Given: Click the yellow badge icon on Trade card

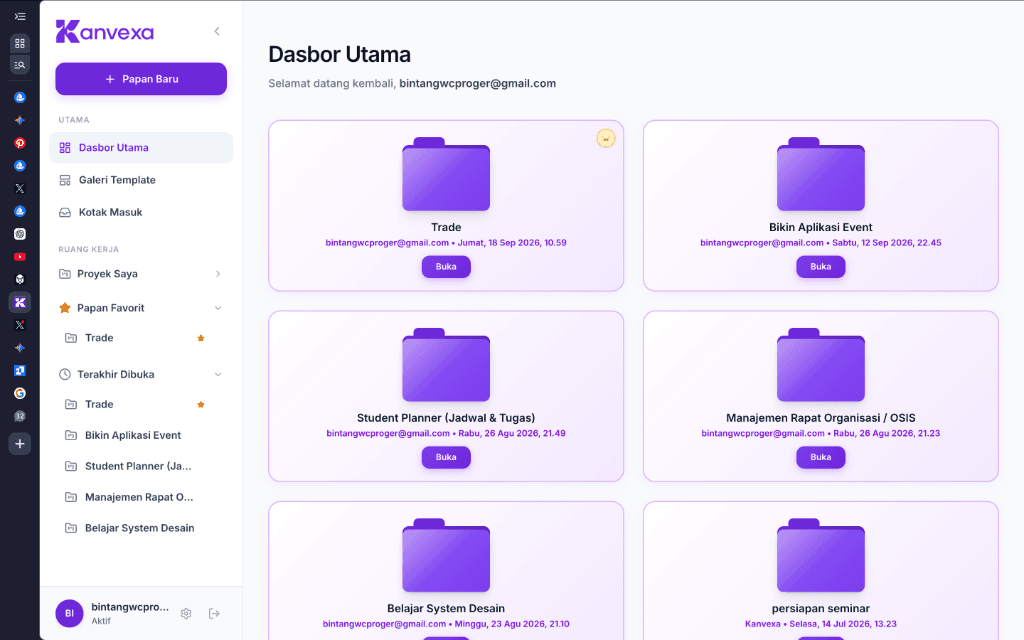Looking at the screenshot, I should (x=606, y=138).
